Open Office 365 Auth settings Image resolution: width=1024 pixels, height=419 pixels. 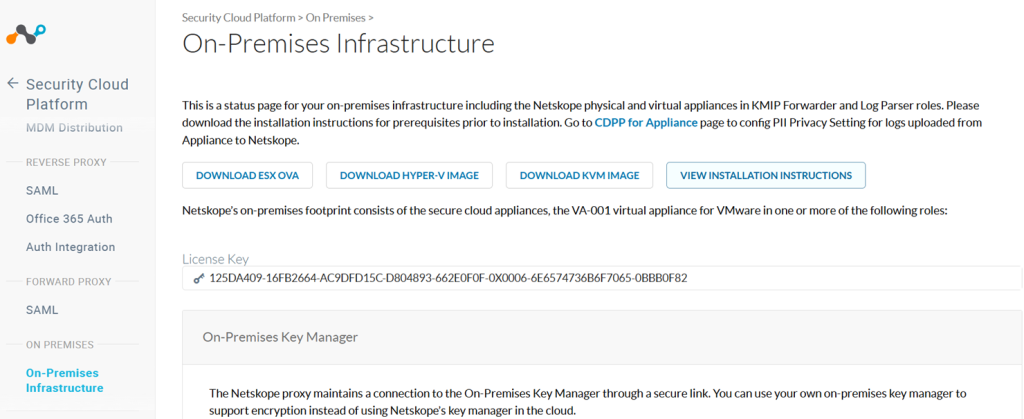click(x=69, y=219)
